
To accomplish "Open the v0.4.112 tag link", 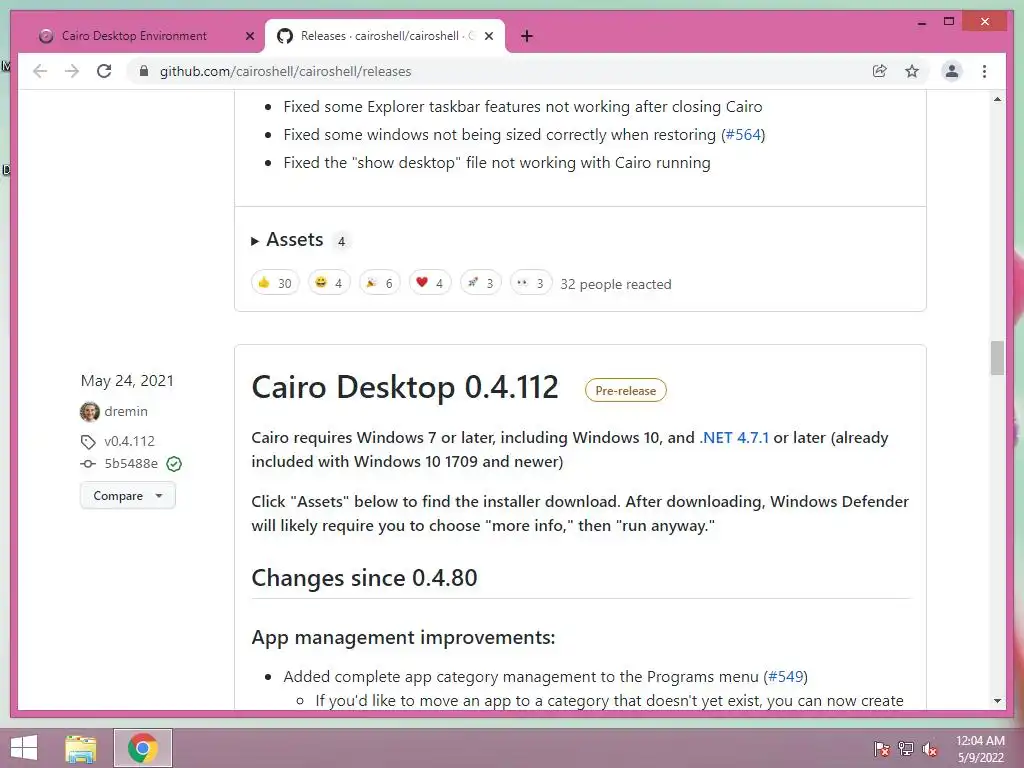I will (129, 441).
